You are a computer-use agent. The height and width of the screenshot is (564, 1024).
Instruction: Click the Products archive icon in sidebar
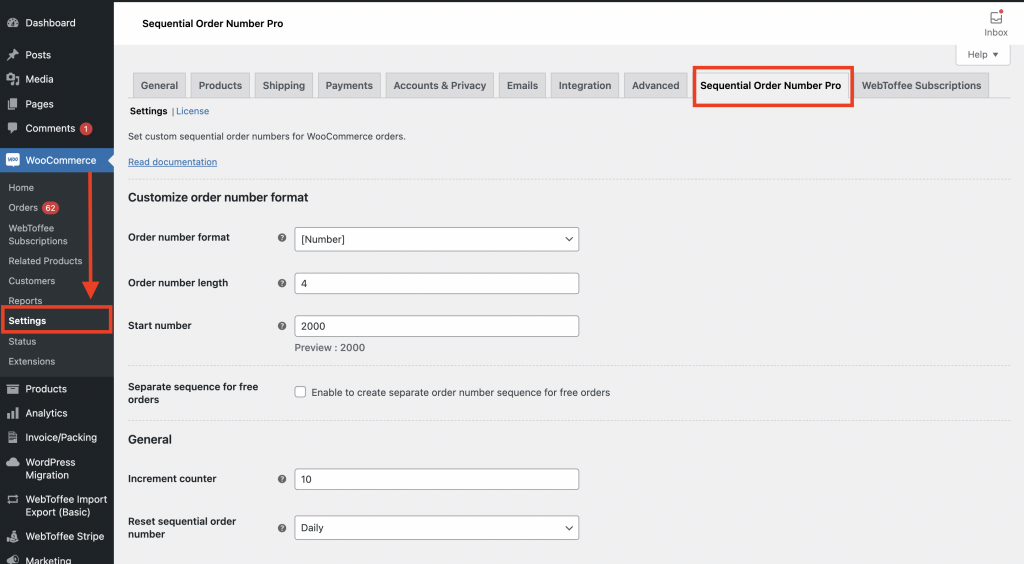[x=12, y=389]
